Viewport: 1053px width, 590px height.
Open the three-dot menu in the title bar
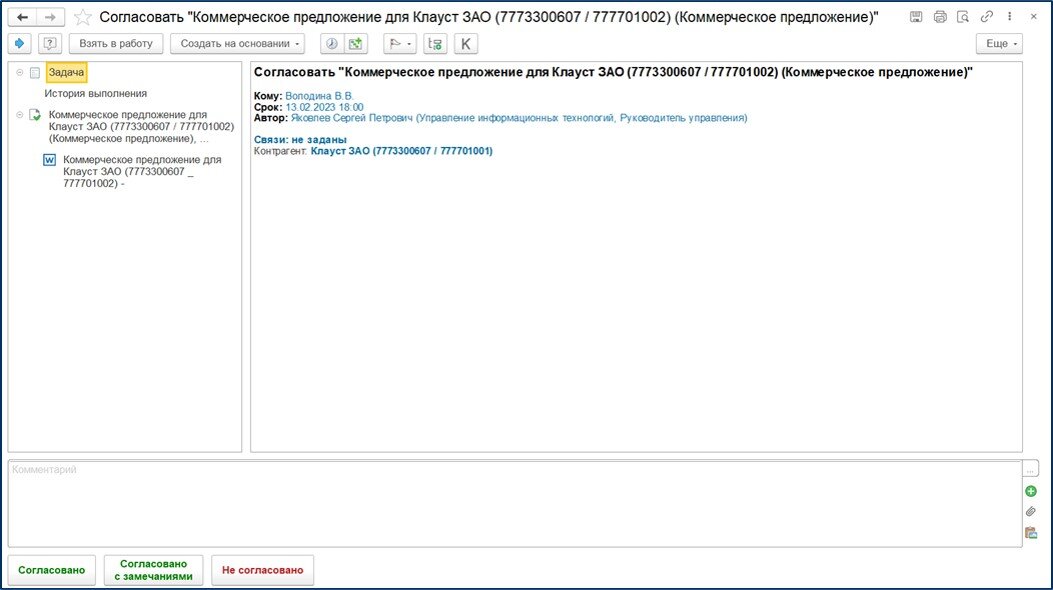(1008, 16)
